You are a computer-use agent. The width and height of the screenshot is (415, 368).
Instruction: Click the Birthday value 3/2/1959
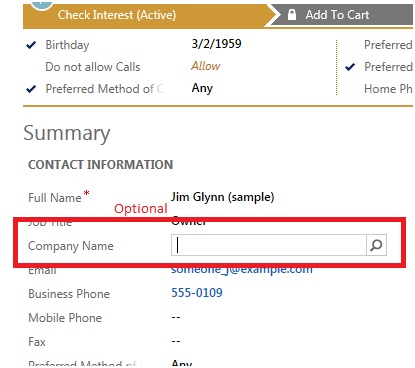(x=216, y=44)
